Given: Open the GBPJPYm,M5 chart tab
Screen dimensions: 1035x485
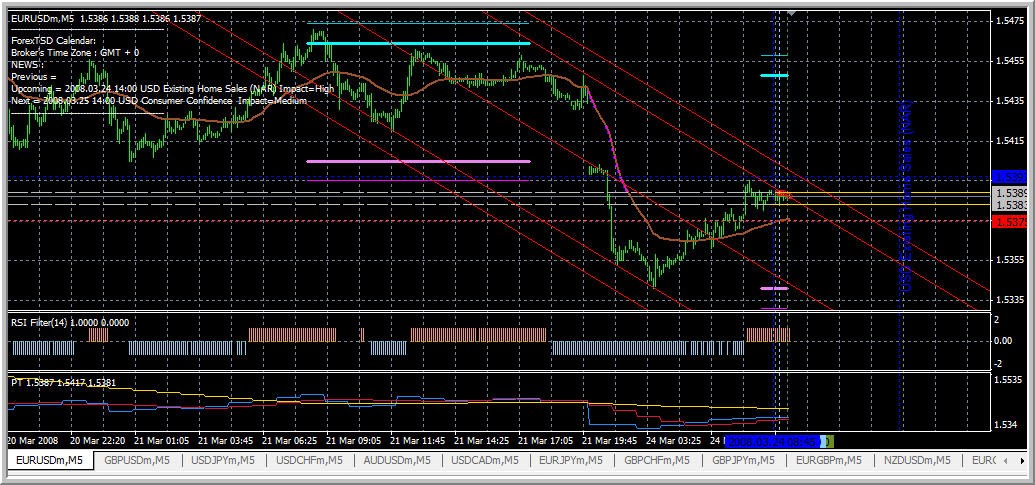Looking at the screenshot, I should coord(743,460).
